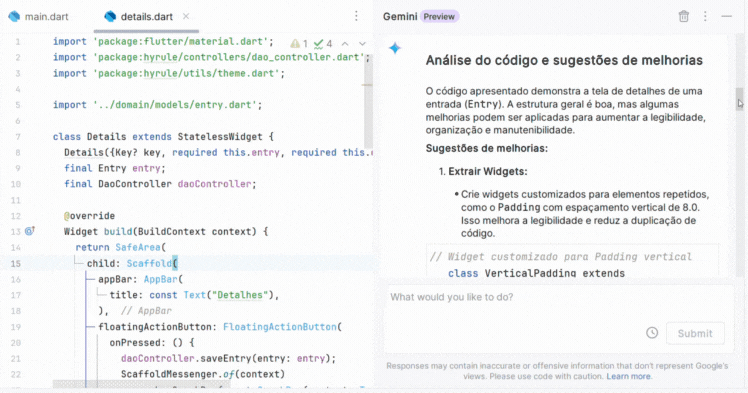Close the details.dart tab
The image size is (748, 393).
pyautogui.click(x=186, y=16)
